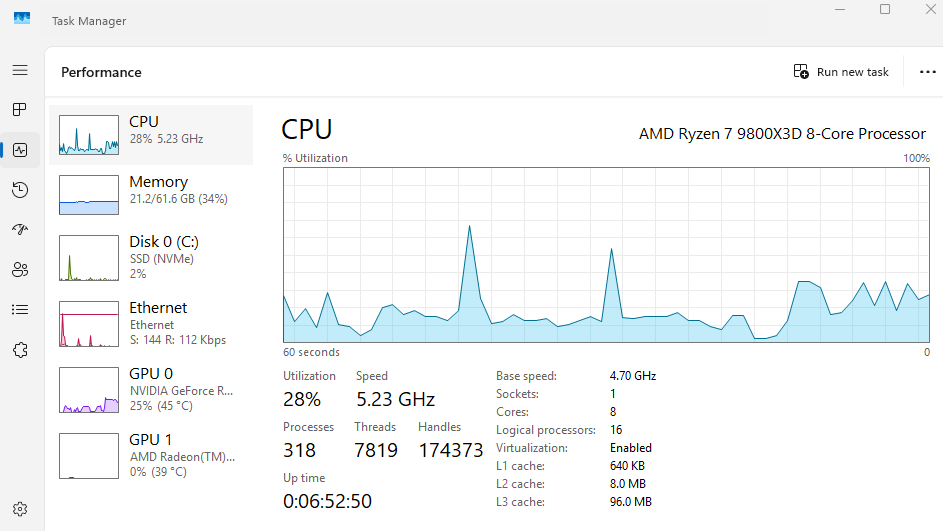Open the Services page icon
Viewport: 943px width, 531px height.
pos(20,350)
